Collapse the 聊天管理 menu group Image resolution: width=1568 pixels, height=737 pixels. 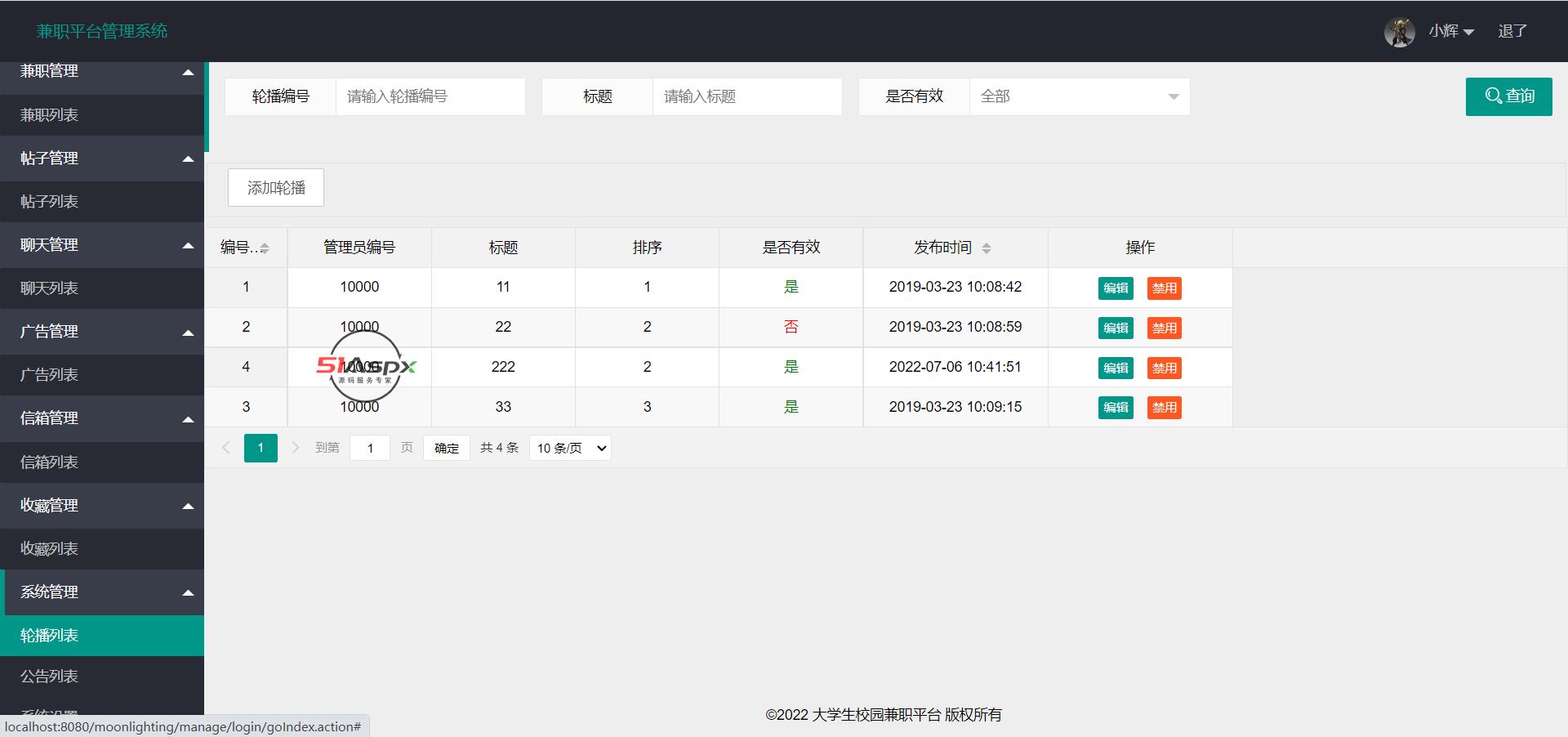tap(102, 245)
